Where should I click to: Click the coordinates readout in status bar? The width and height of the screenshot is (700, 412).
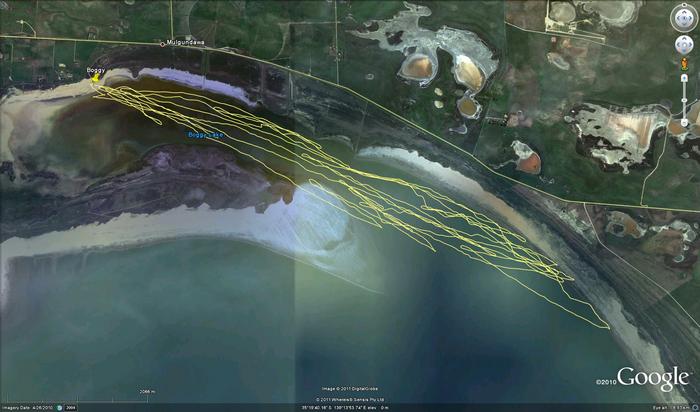340,407
